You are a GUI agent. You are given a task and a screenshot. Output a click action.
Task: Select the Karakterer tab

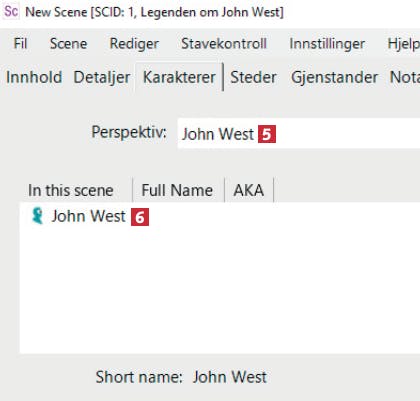[x=179, y=77]
